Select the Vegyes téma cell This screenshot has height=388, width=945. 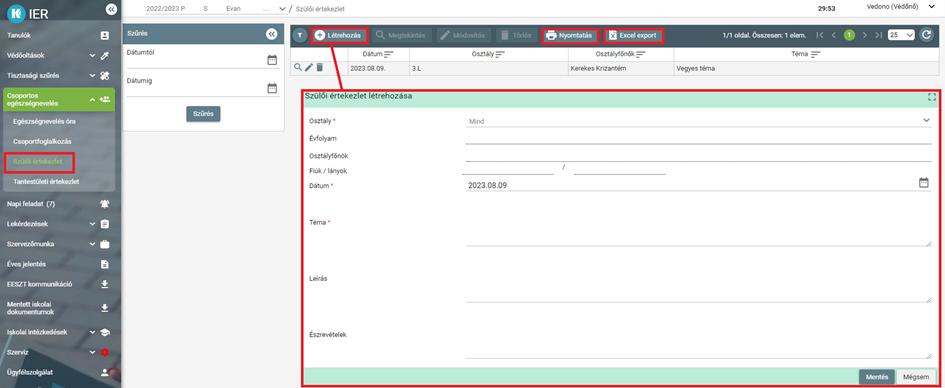coord(806,68)
